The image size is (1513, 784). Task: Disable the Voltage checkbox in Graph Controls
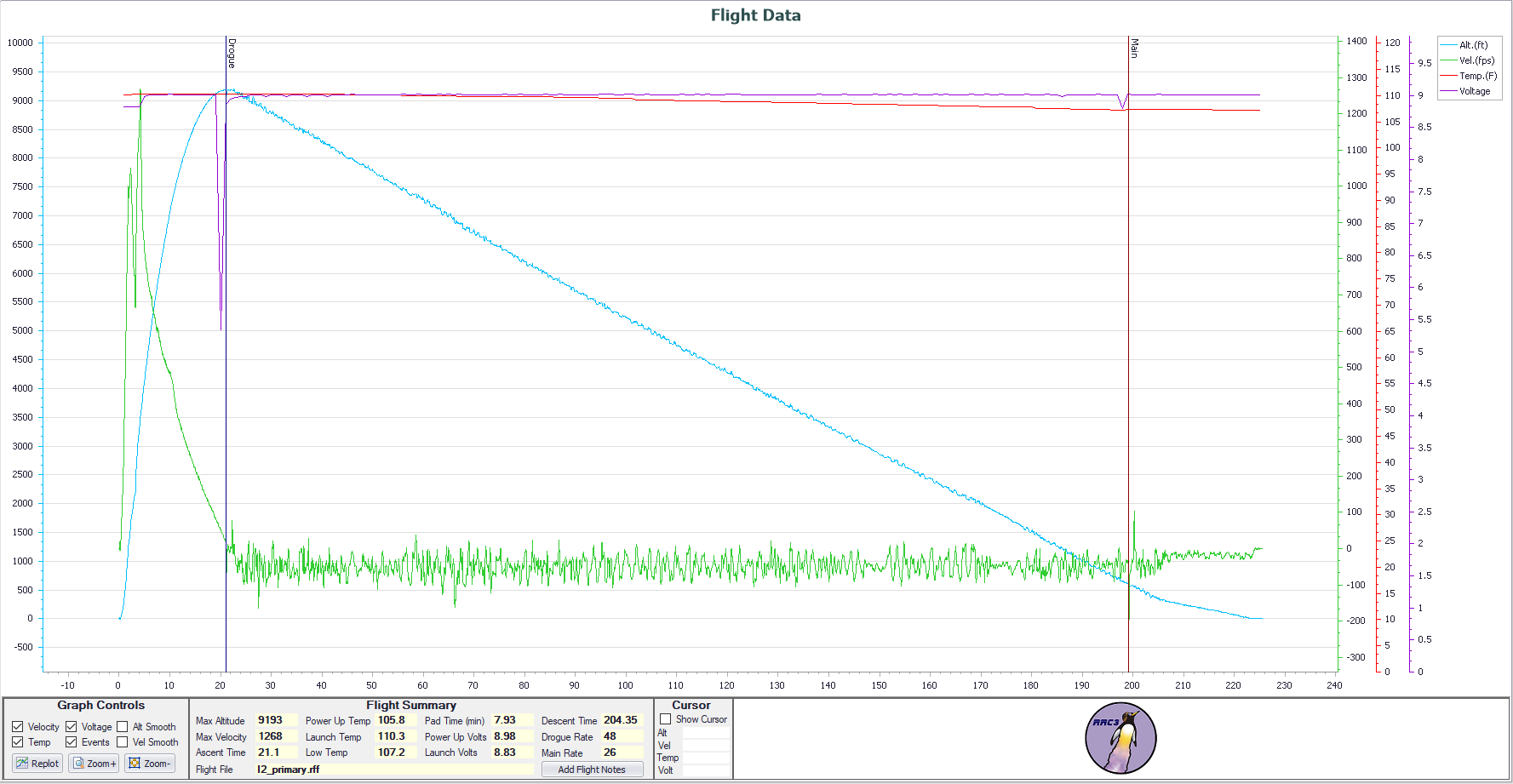coord(72,727)
